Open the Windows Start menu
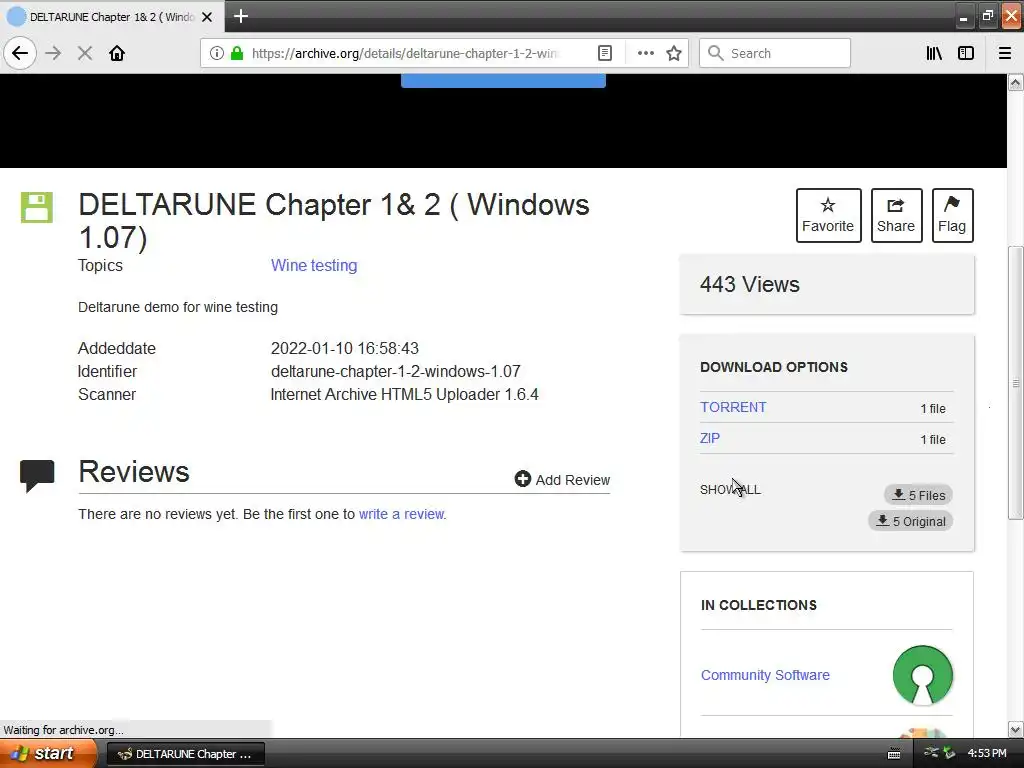Screen dimensions: 1024x768 click(x=48, y=753)
